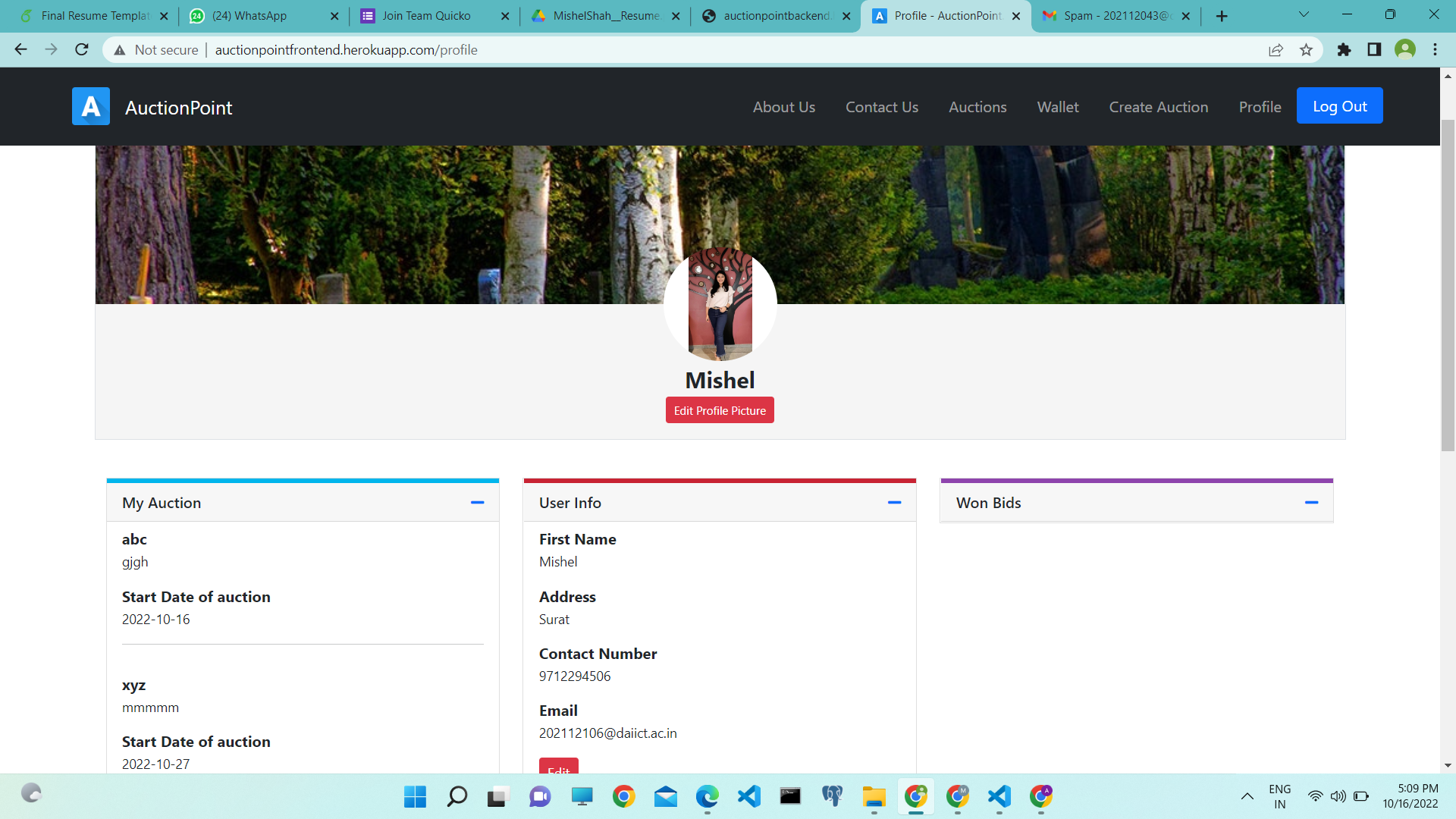The height and width of the screenshot is (819, 1456).
Task: Open the Chrome extensions puzzle icon
Action: click(x=1345, y=49)
